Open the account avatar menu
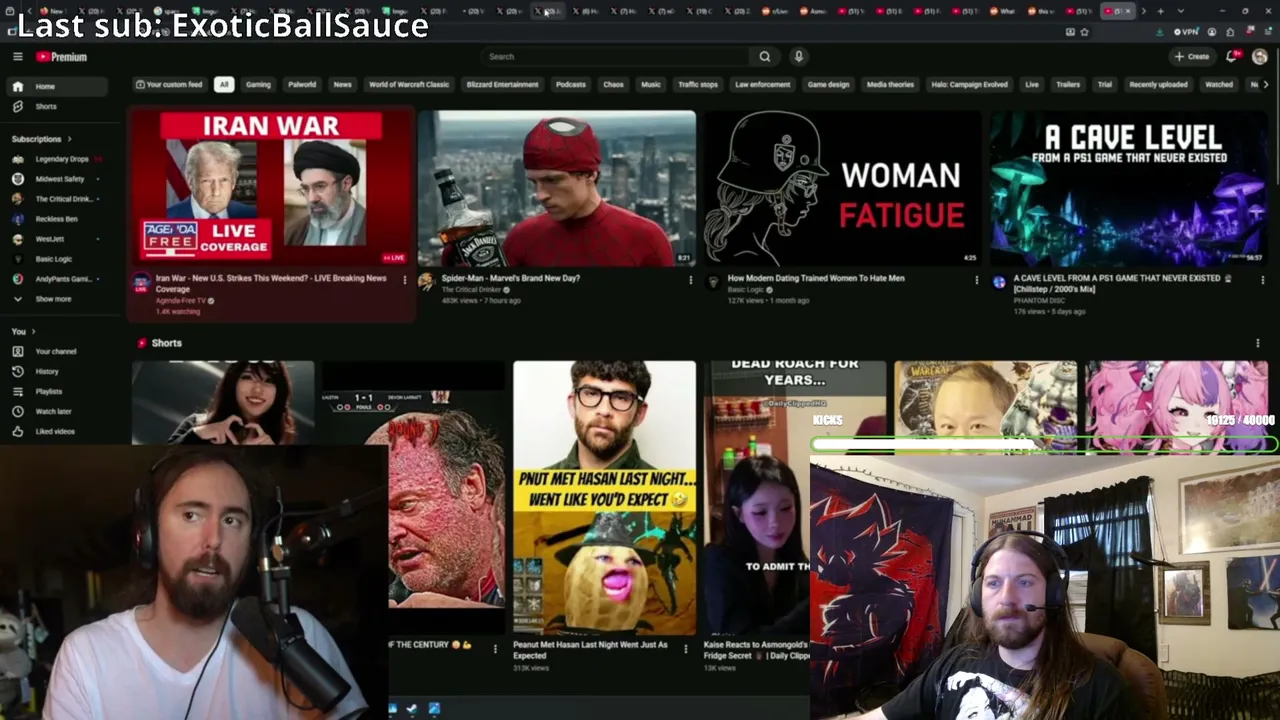Image resolution: width=1280 pixels, height=720 pixels. coord(1259,57)
